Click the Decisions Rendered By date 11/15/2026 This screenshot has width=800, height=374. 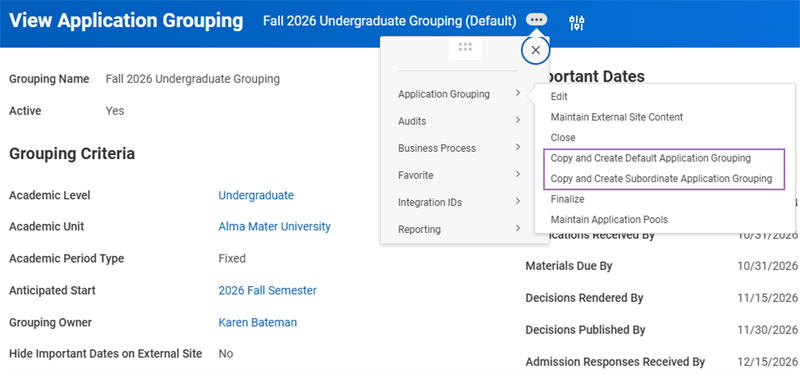point(768,298)
